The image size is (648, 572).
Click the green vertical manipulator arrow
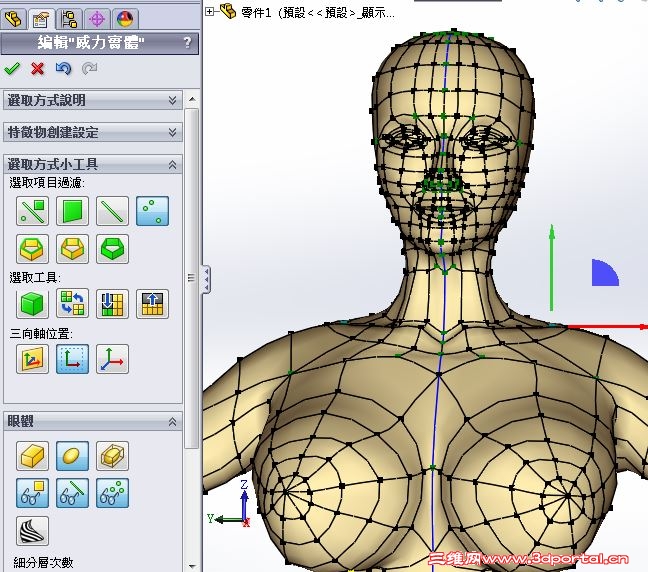[x=551, y=268]
